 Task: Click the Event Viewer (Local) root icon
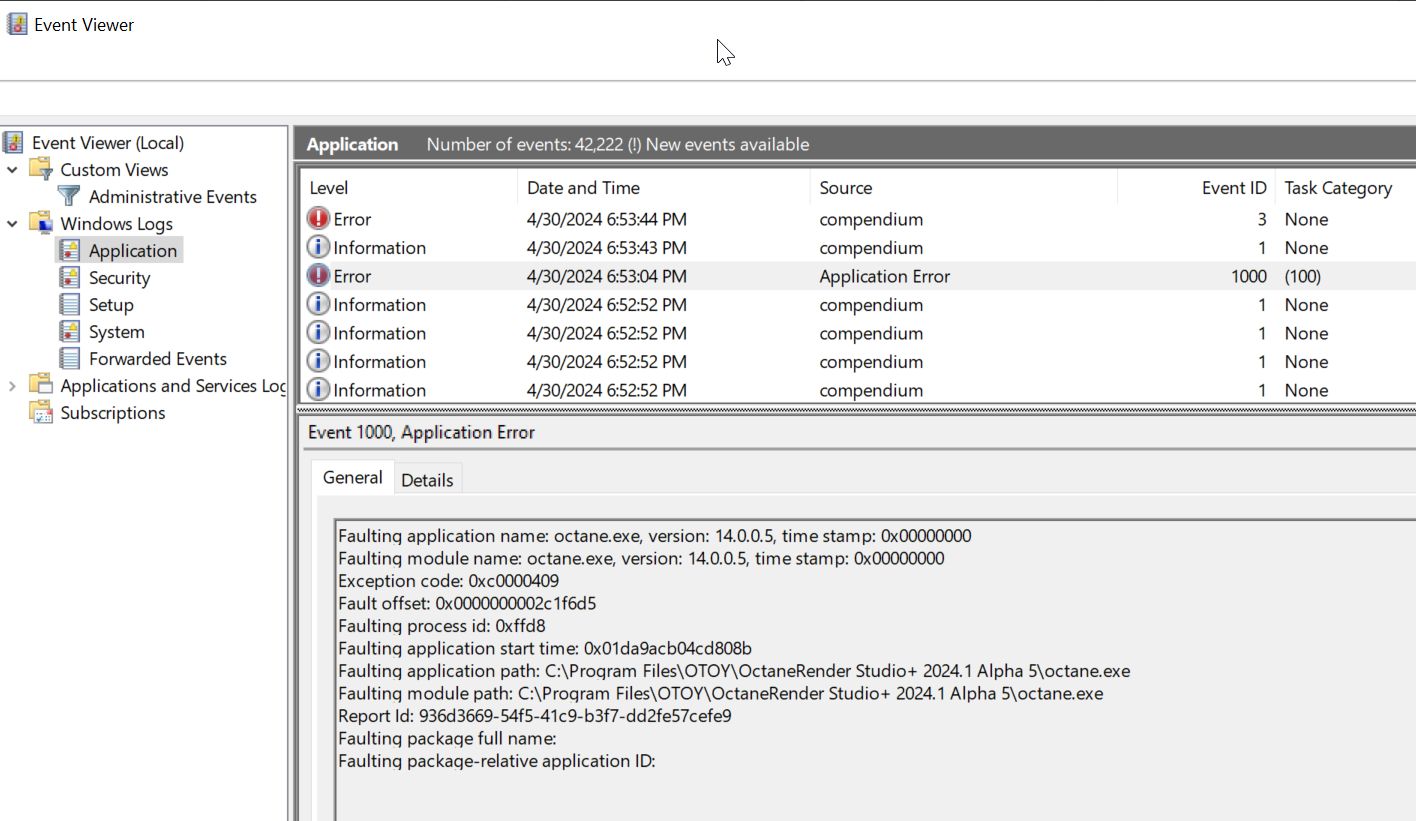point(16,143)
